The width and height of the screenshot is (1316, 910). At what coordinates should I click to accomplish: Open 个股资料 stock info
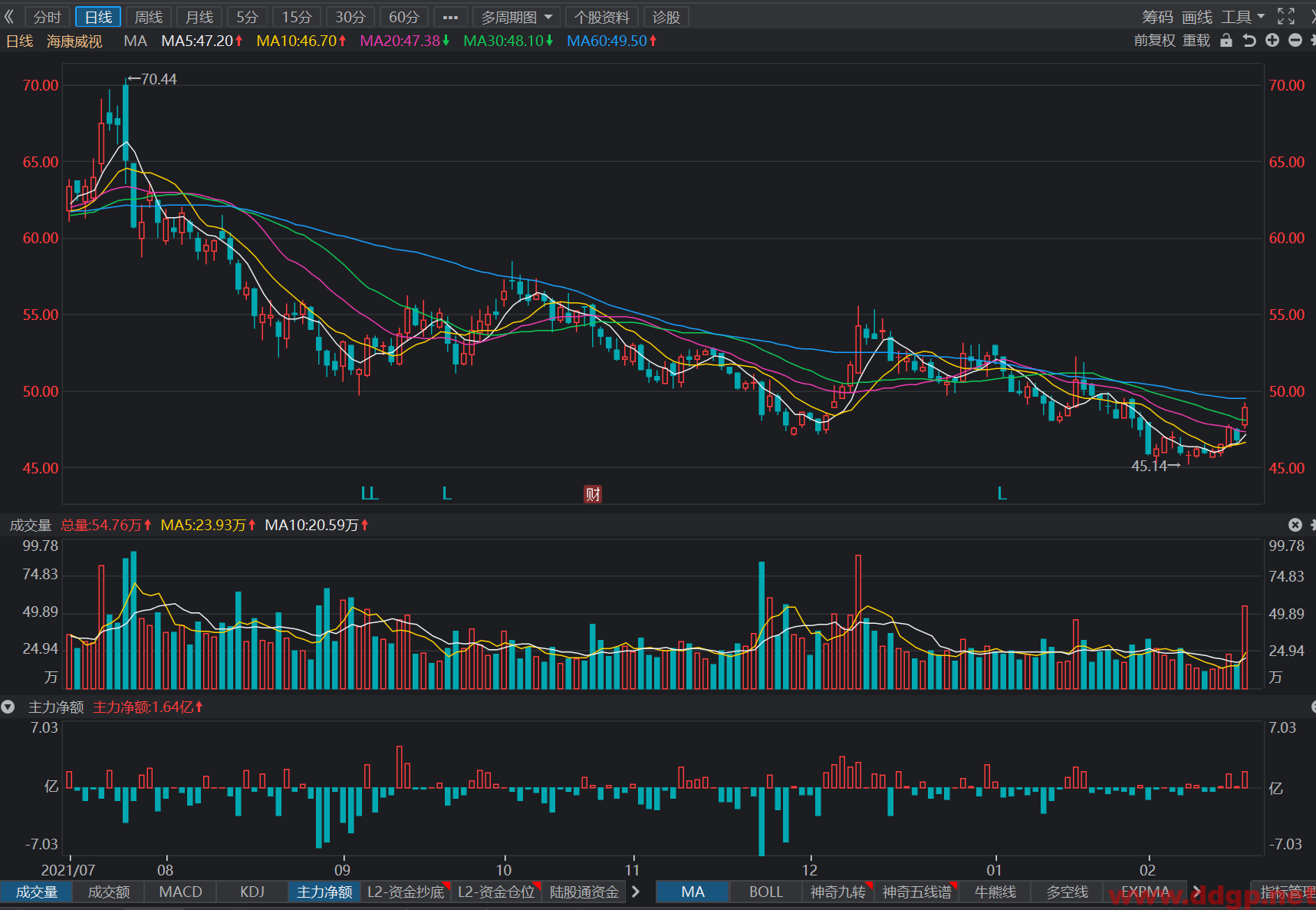(x=602, y=17)
